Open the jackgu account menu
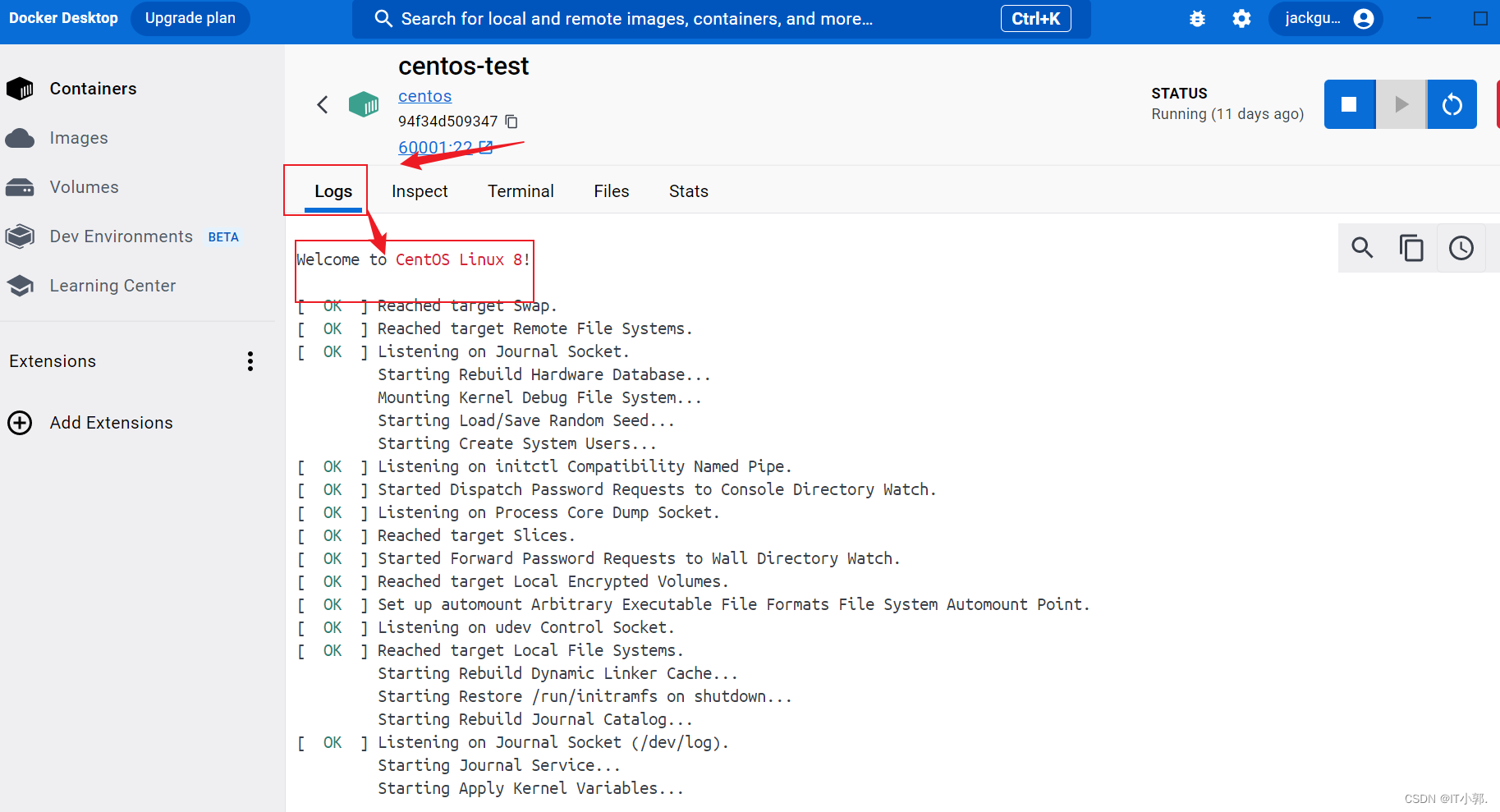Screen dimensions: 1500x812 1325,18
